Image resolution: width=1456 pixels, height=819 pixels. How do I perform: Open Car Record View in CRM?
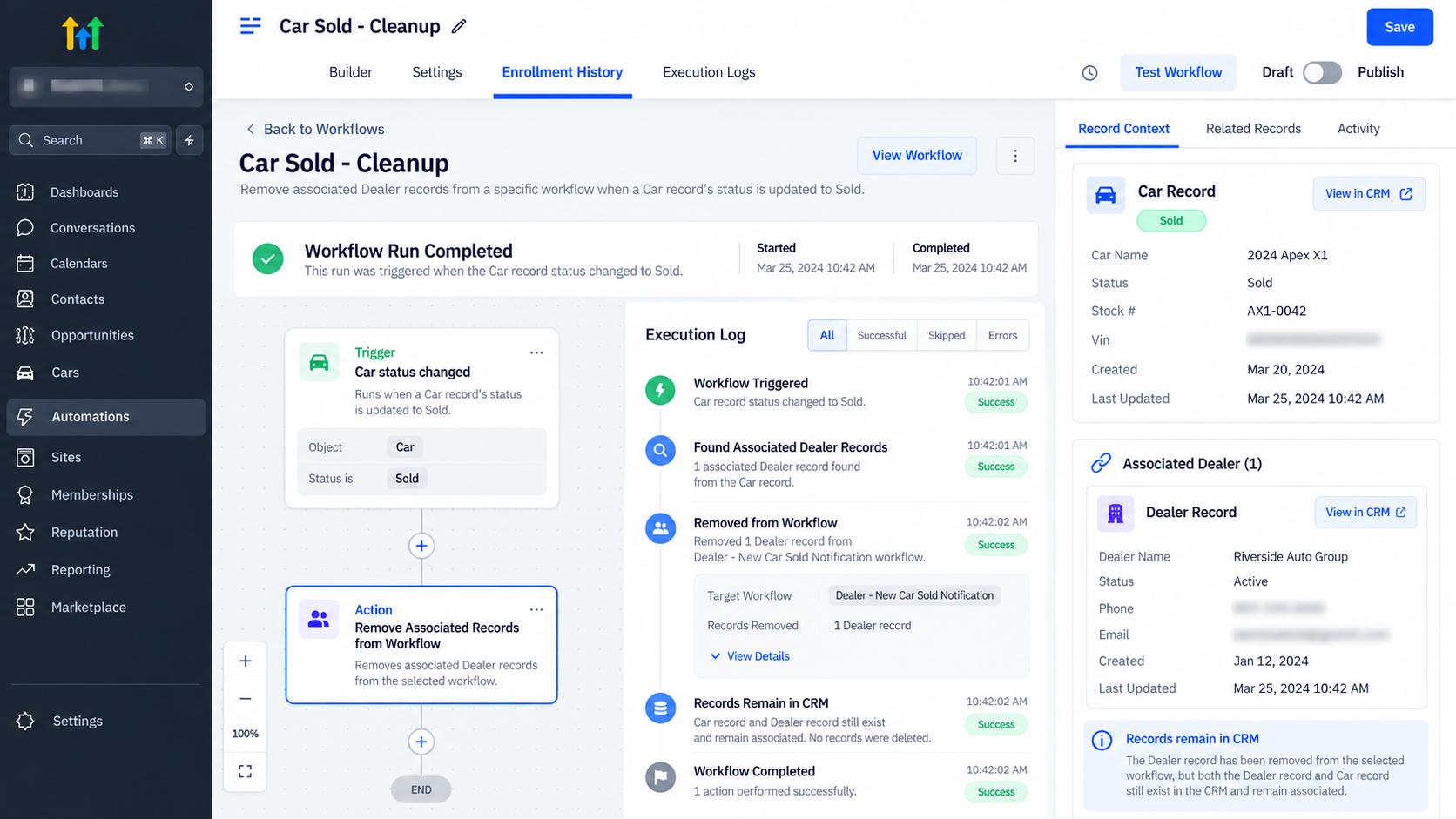(1368, 193)
